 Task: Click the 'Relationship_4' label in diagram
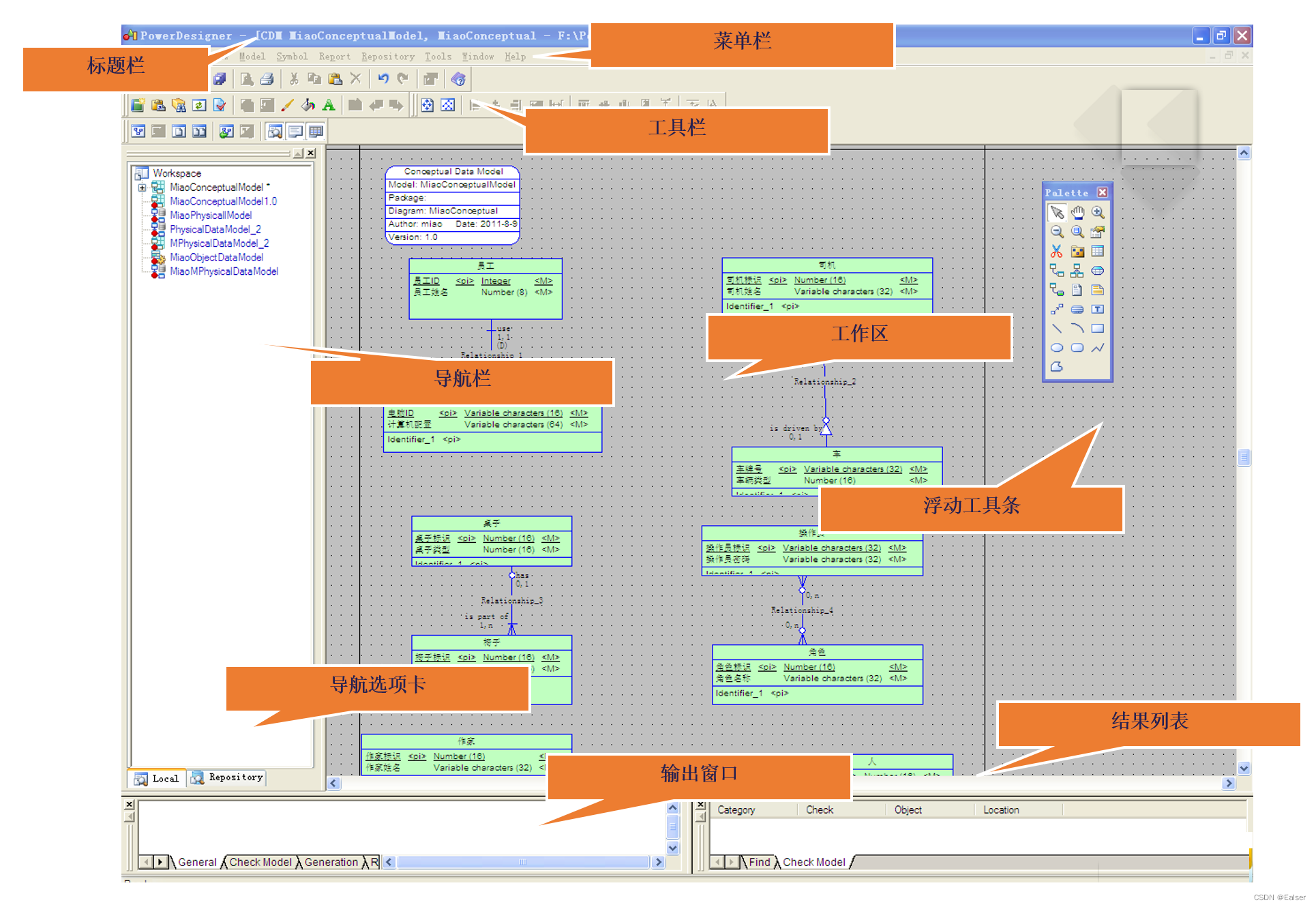(802, 610)
